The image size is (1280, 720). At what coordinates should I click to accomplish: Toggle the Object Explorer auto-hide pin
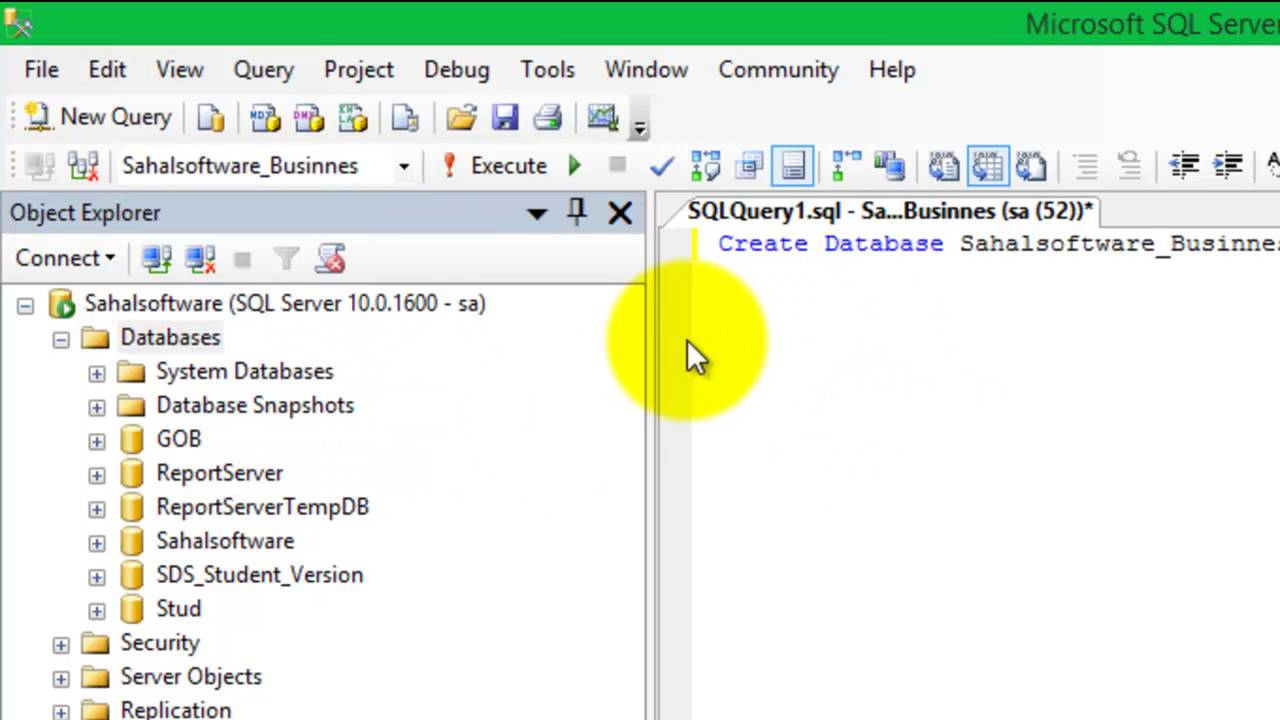577,212
